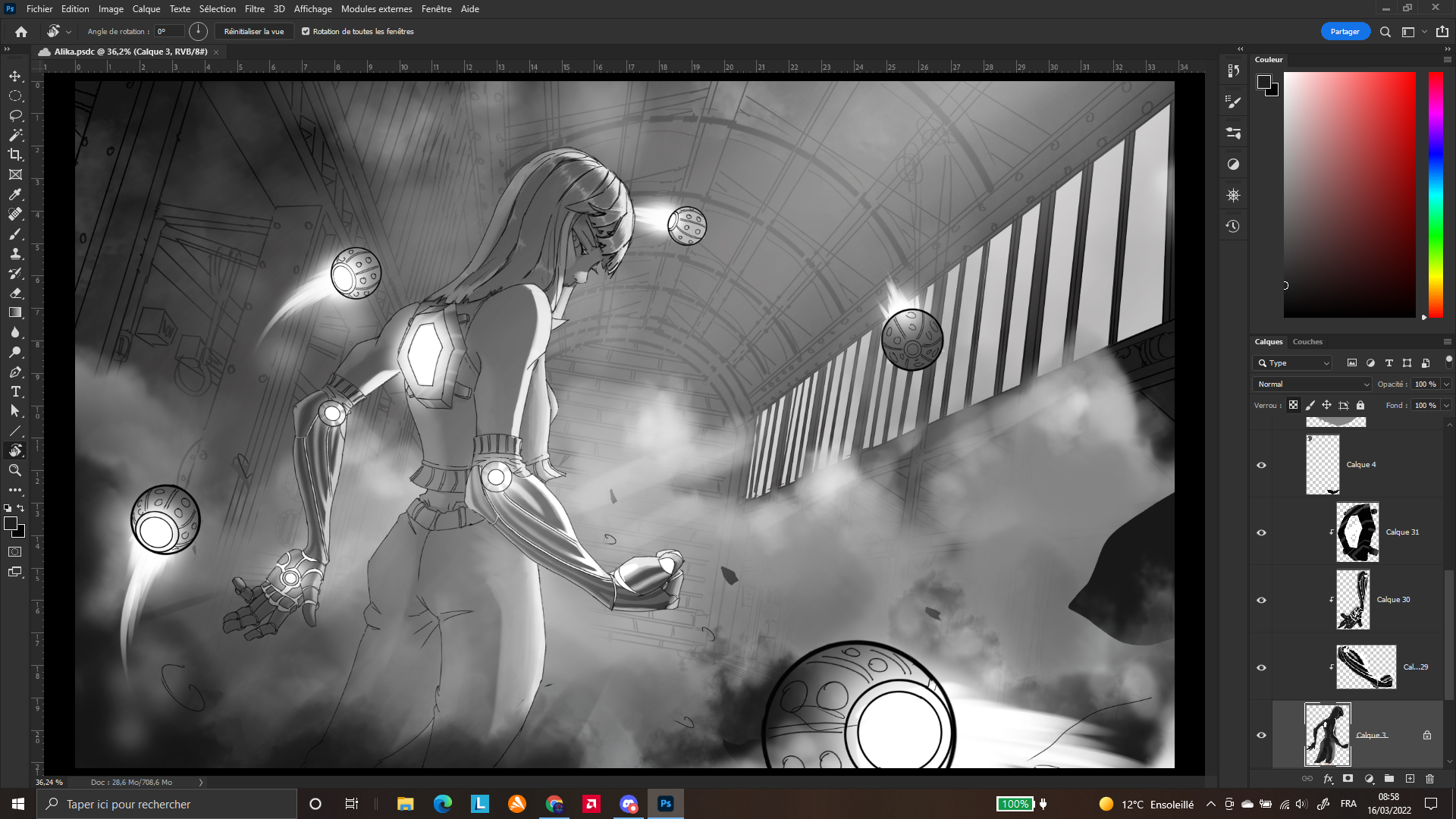Open the Filtre menu

(x=254, y=9)
